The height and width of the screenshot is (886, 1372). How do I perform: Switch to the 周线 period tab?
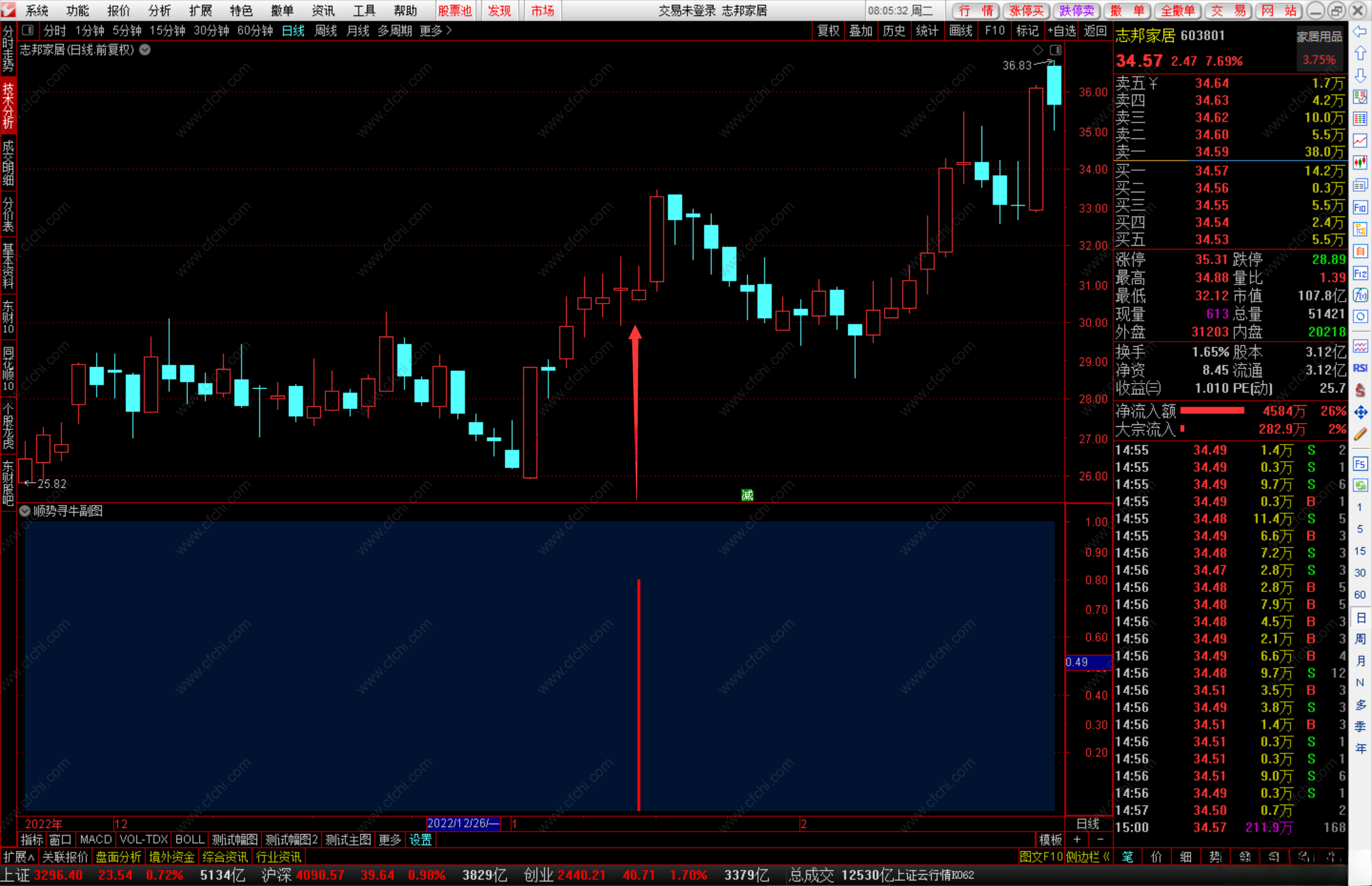tap(326, 30)
